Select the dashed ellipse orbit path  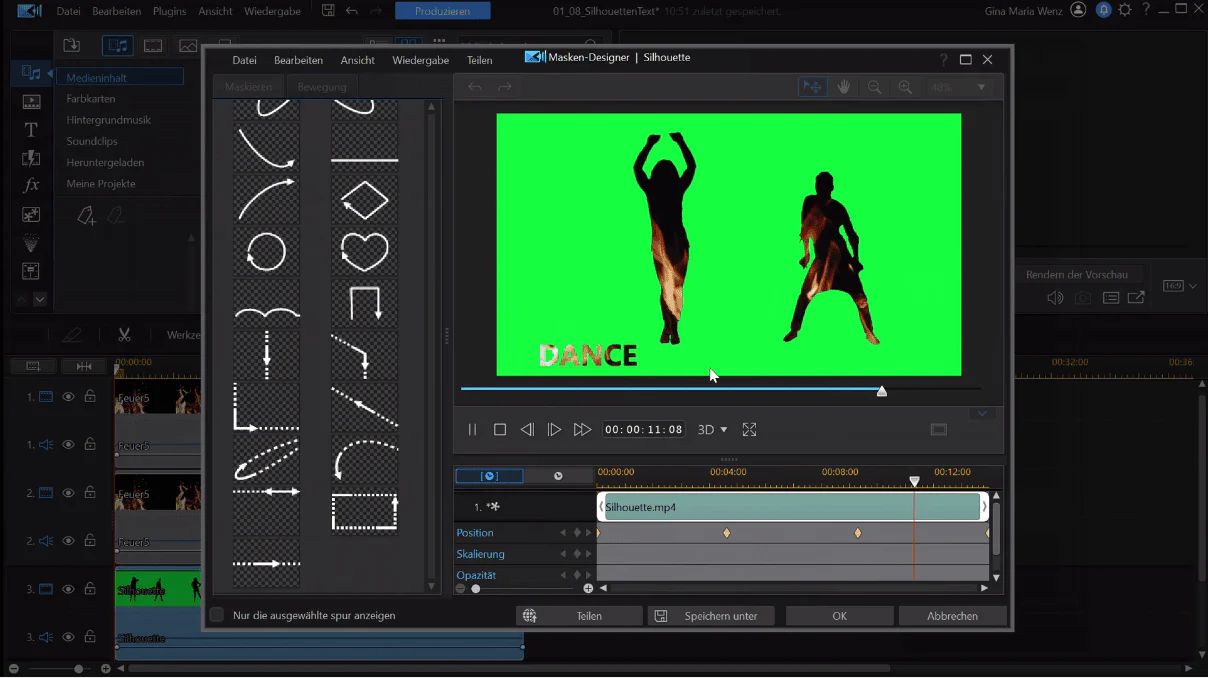coord(266,459)
